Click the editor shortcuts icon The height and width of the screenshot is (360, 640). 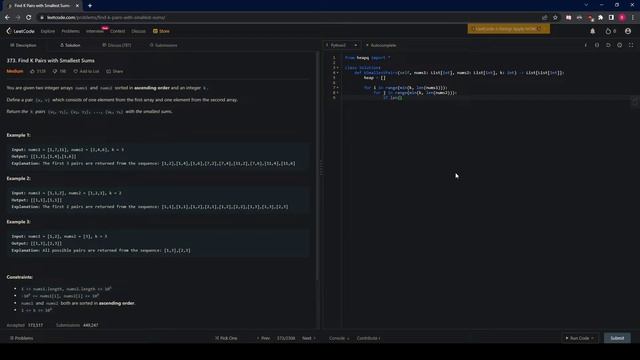pos(597,45)
